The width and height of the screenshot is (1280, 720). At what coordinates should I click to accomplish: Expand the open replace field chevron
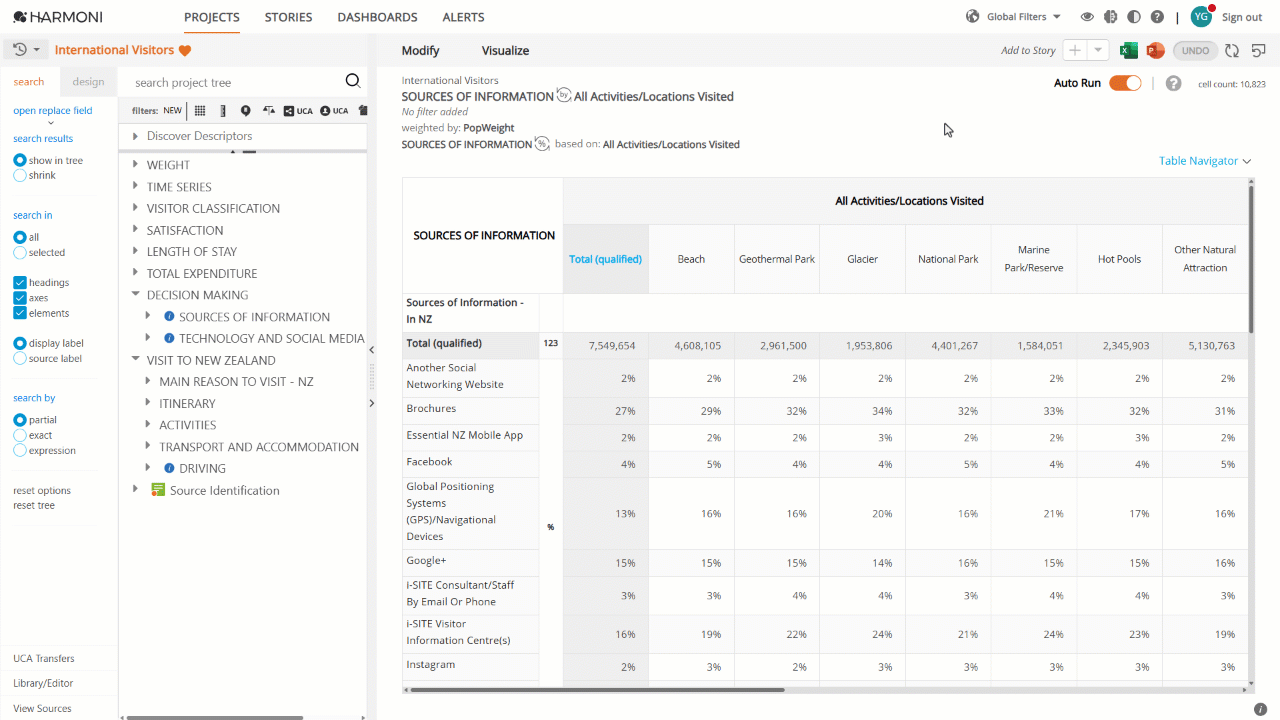(52, 123)
